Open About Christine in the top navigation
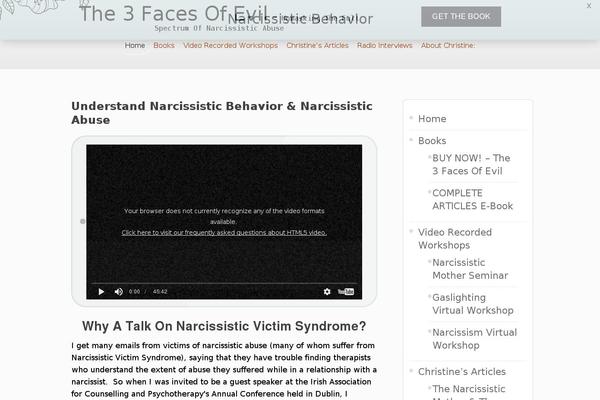Screen dimensions: 600x400 pyautogui.click(x=448, y=45)
